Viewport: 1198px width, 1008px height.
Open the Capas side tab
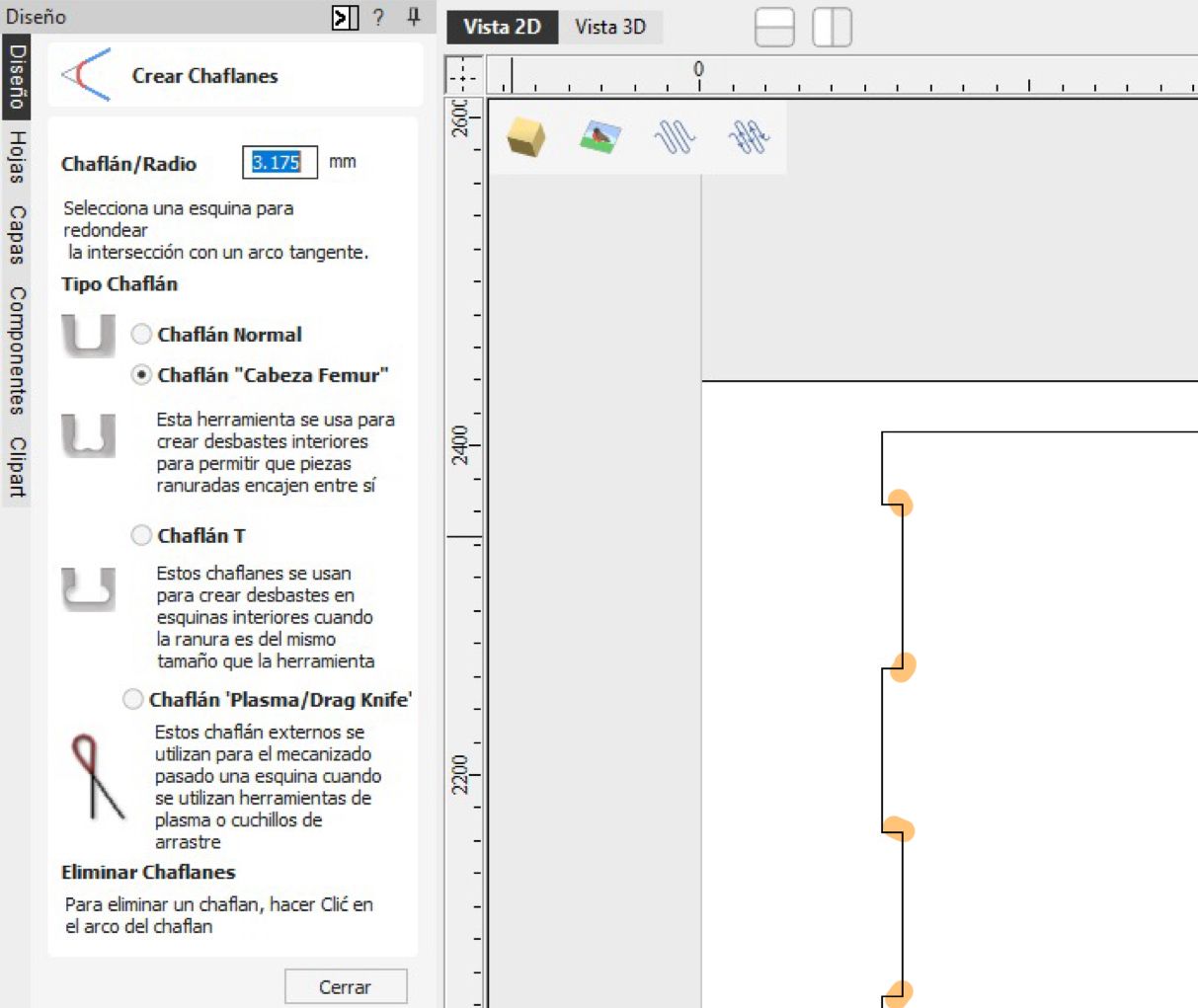pos(16,235)
